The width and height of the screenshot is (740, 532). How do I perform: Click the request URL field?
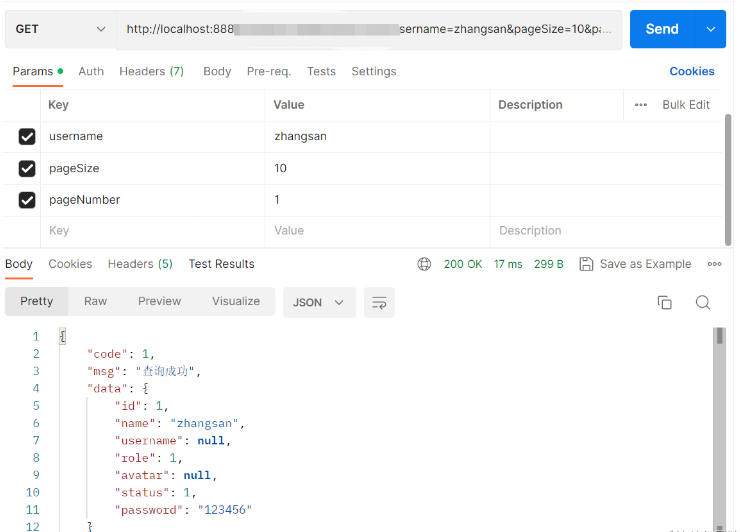(x=368, y=29)
